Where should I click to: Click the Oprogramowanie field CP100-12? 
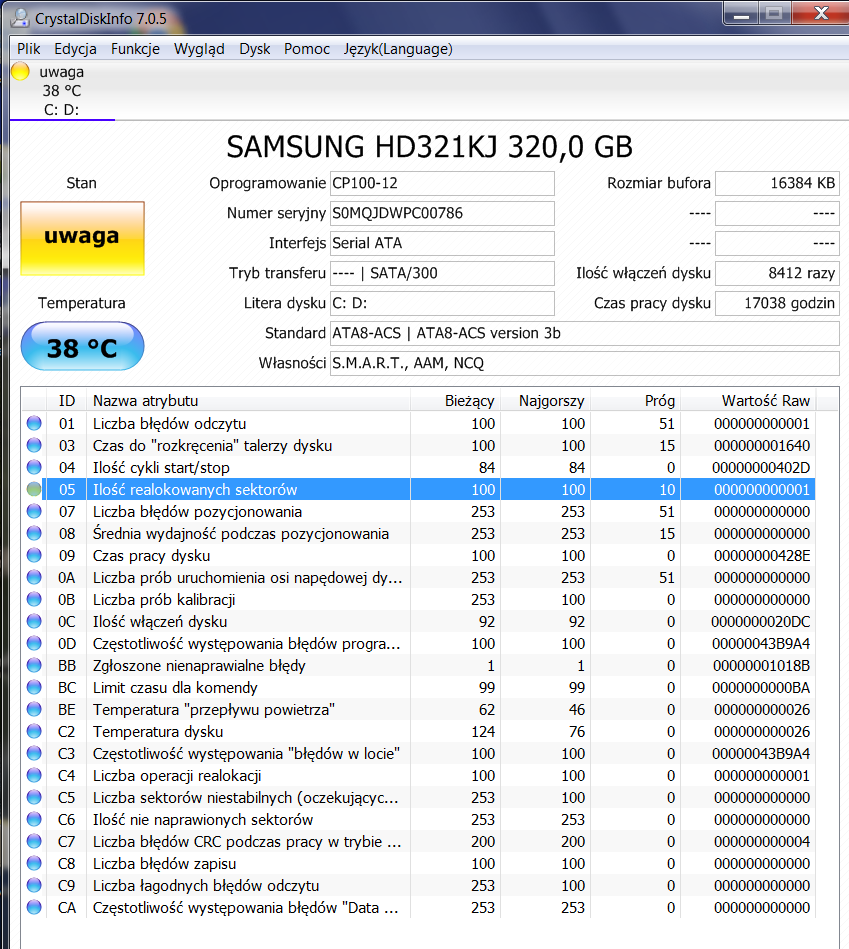coord(442,183)
